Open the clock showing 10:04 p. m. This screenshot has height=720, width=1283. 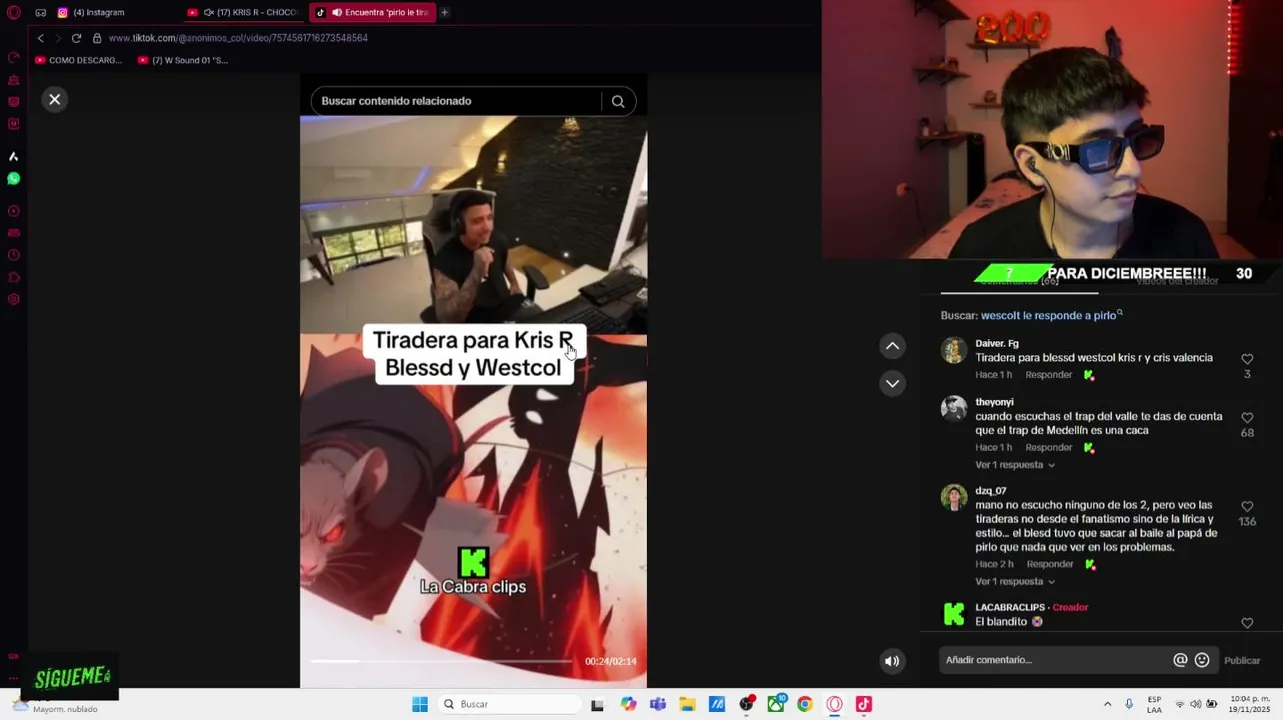pos(1251,704)
